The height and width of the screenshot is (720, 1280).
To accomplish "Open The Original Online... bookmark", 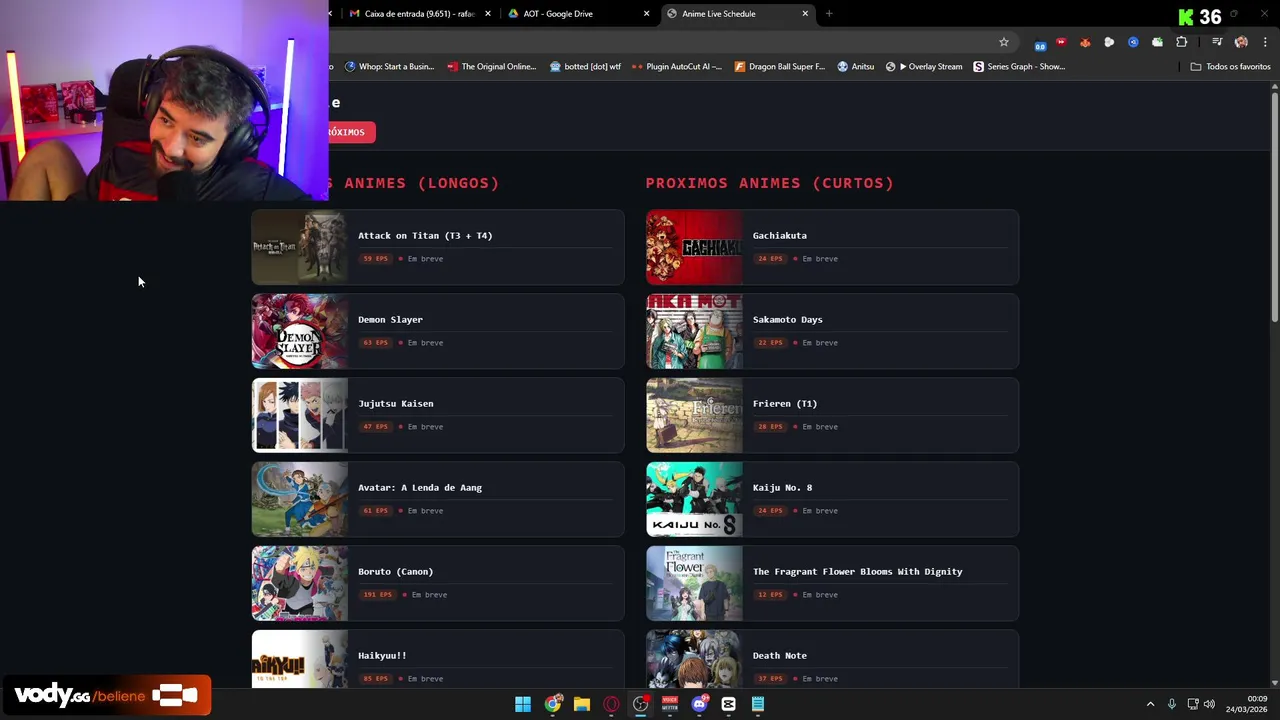I will click(492, 67).
